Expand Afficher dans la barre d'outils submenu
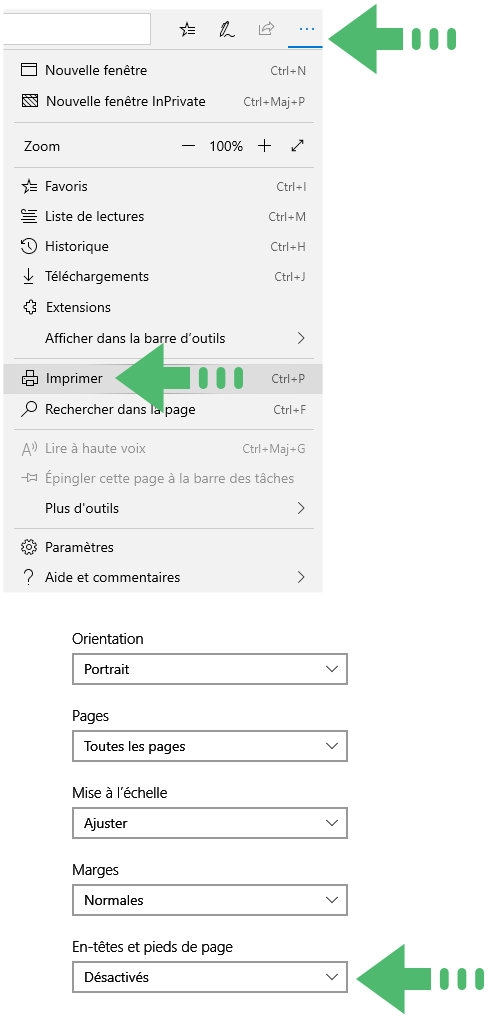The height and width of the screenshot is (1025, 500). click(163, 339)
